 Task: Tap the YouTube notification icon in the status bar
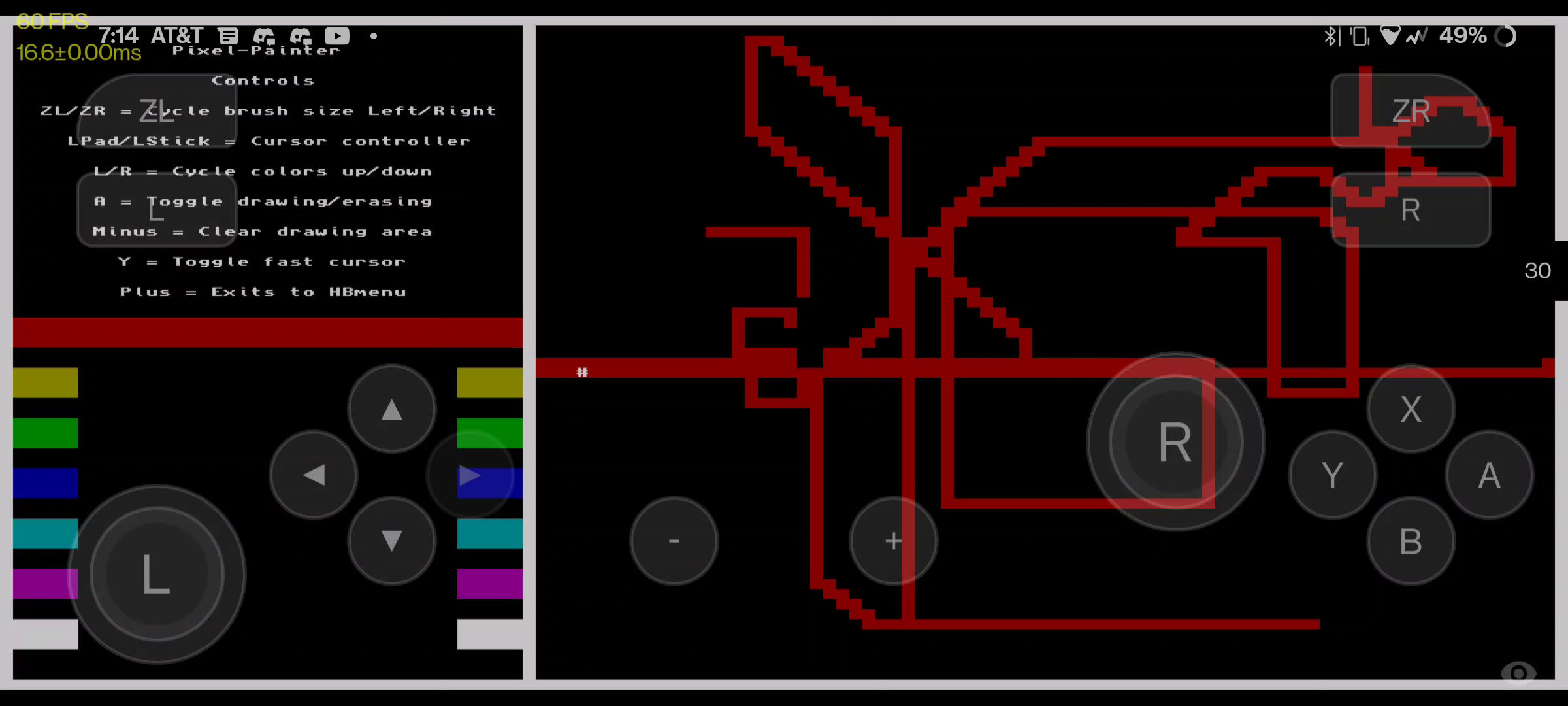tap(337, 36)
